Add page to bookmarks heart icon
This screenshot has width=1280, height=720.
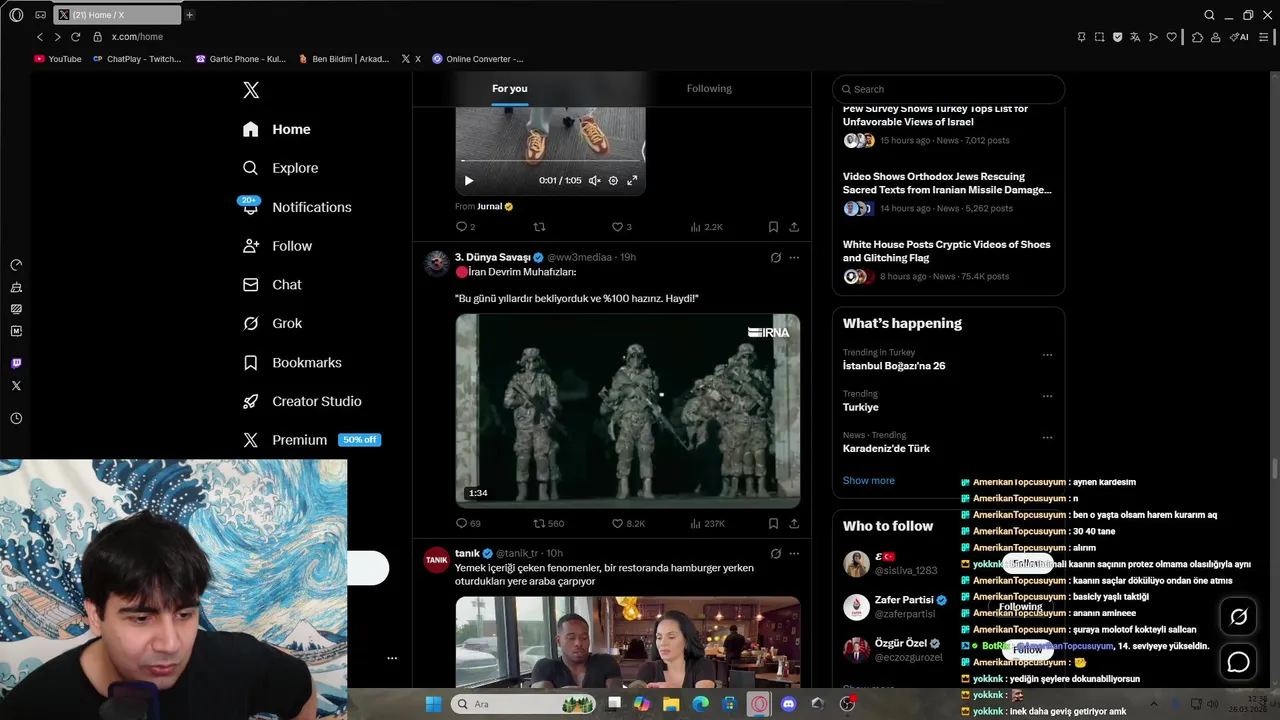[1171, 37]
